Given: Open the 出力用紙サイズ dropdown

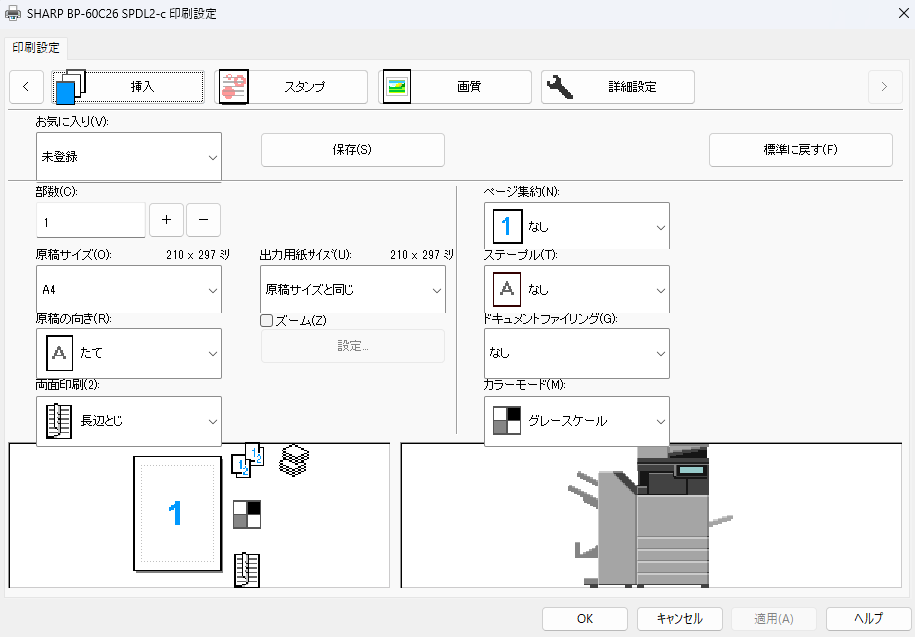Looking at the screenshot, I should tap(353, 289).
